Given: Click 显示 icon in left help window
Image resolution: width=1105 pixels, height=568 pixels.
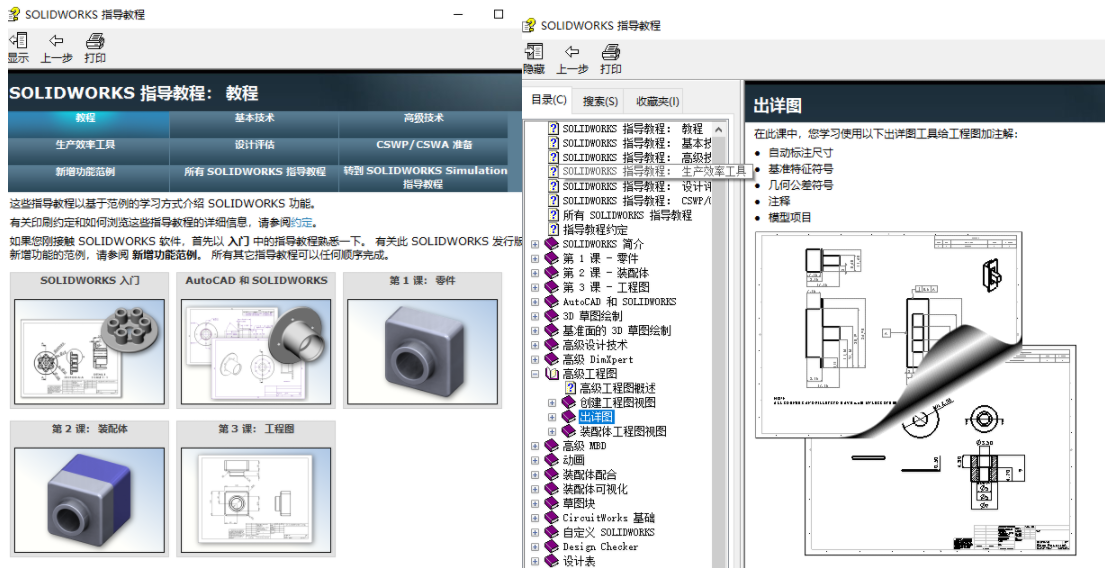Looking at the screenshot, I should click(x=18, y=42).
